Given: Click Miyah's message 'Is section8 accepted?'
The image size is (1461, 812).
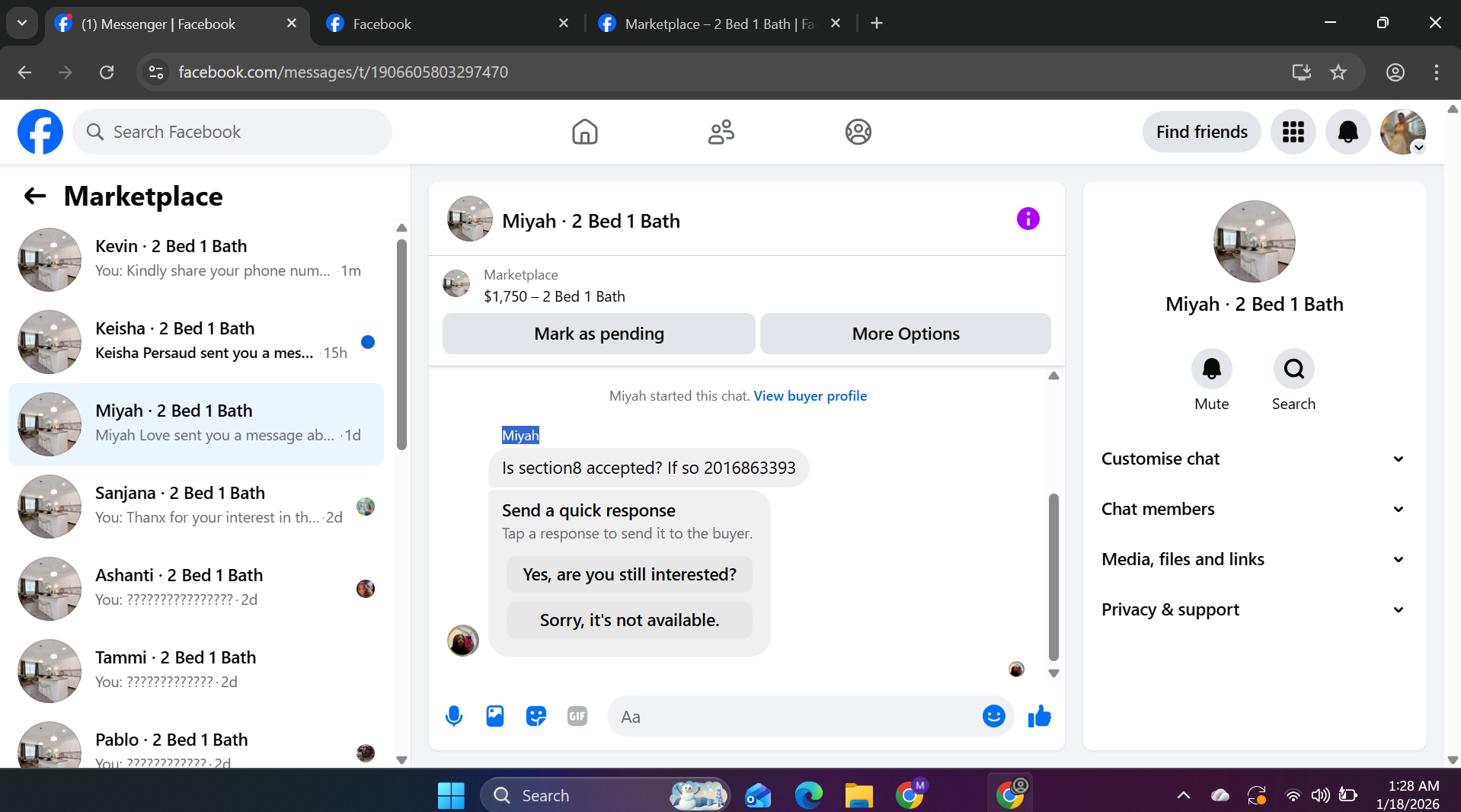Looking at the screenshot, I should tap(648, 468).
